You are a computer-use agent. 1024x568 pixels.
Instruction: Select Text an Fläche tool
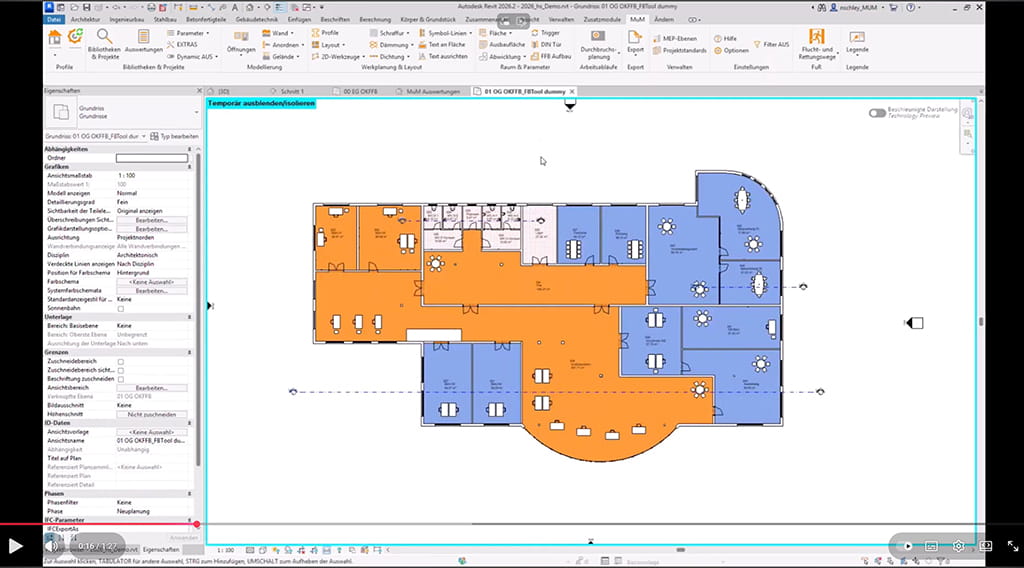[442, 44]
